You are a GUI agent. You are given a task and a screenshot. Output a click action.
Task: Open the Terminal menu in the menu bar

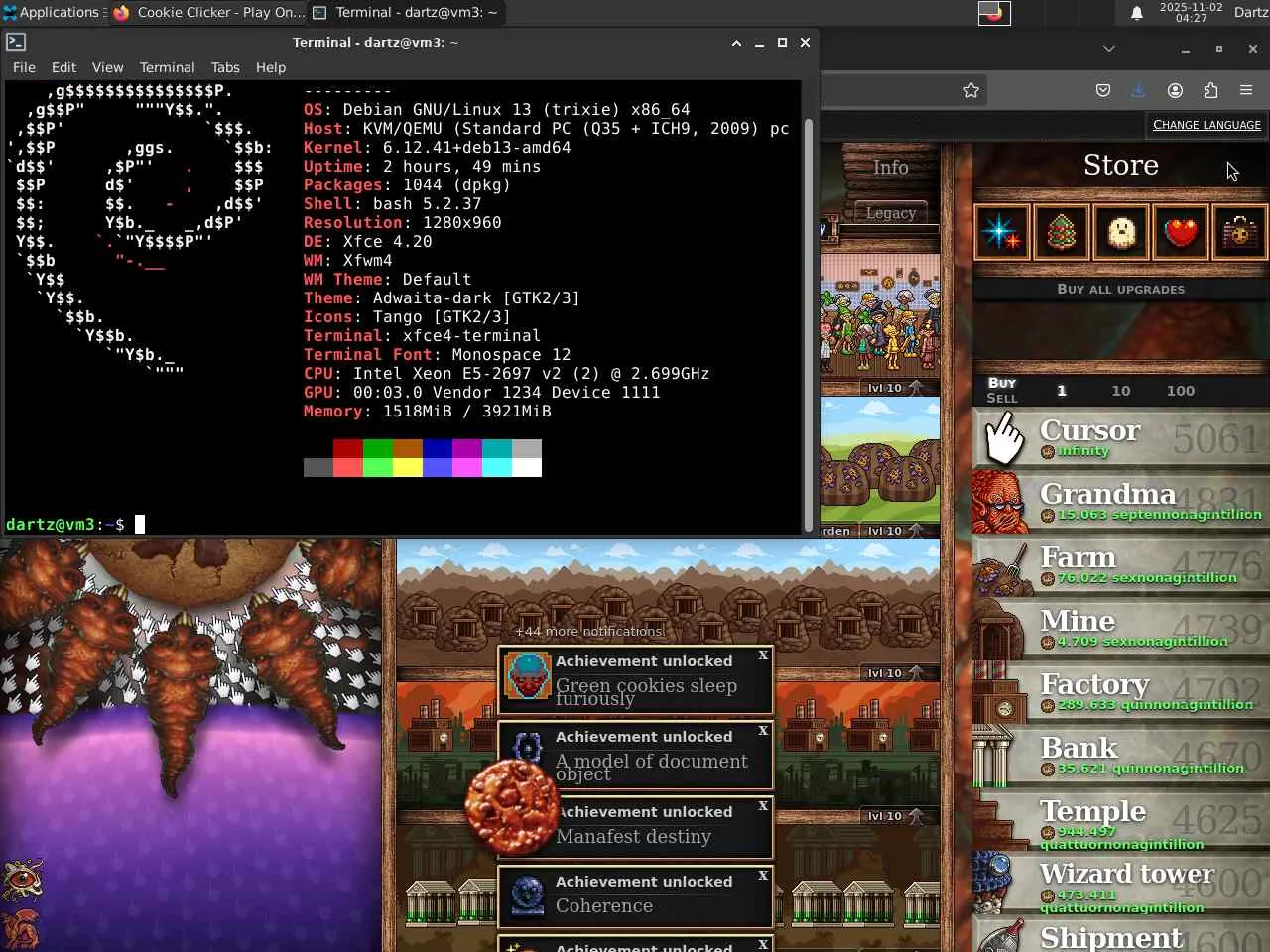pyautogui.click(x=167, y=67)
